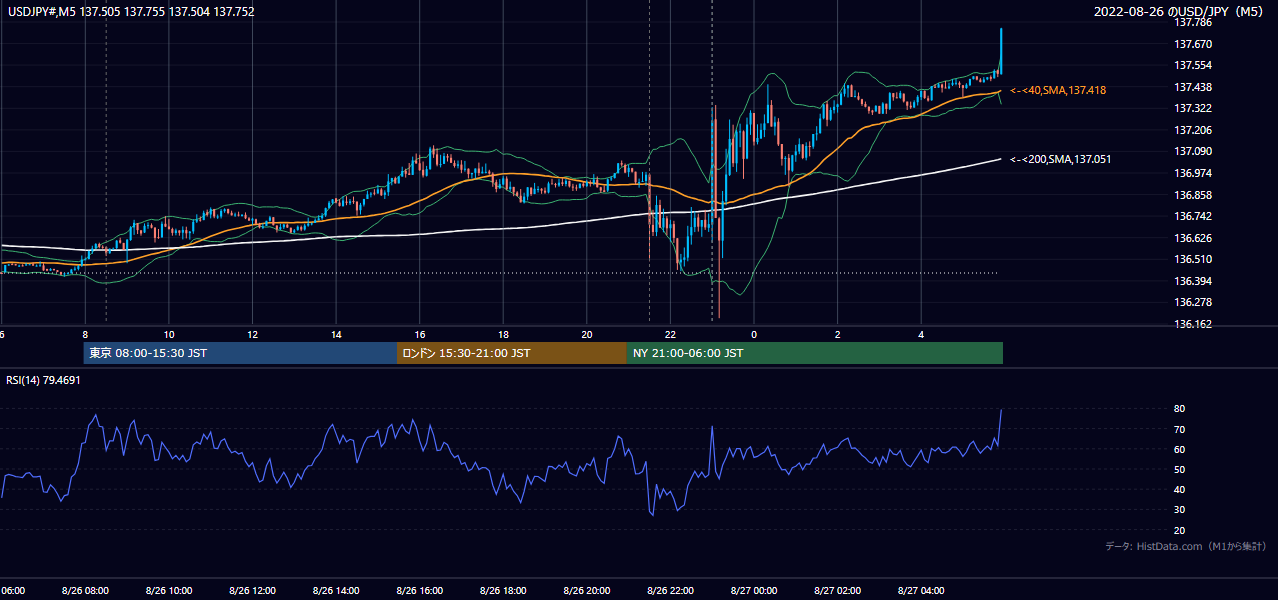
Task: Click the 8/26 20:00 bottom time label
Action: [587, 591]
